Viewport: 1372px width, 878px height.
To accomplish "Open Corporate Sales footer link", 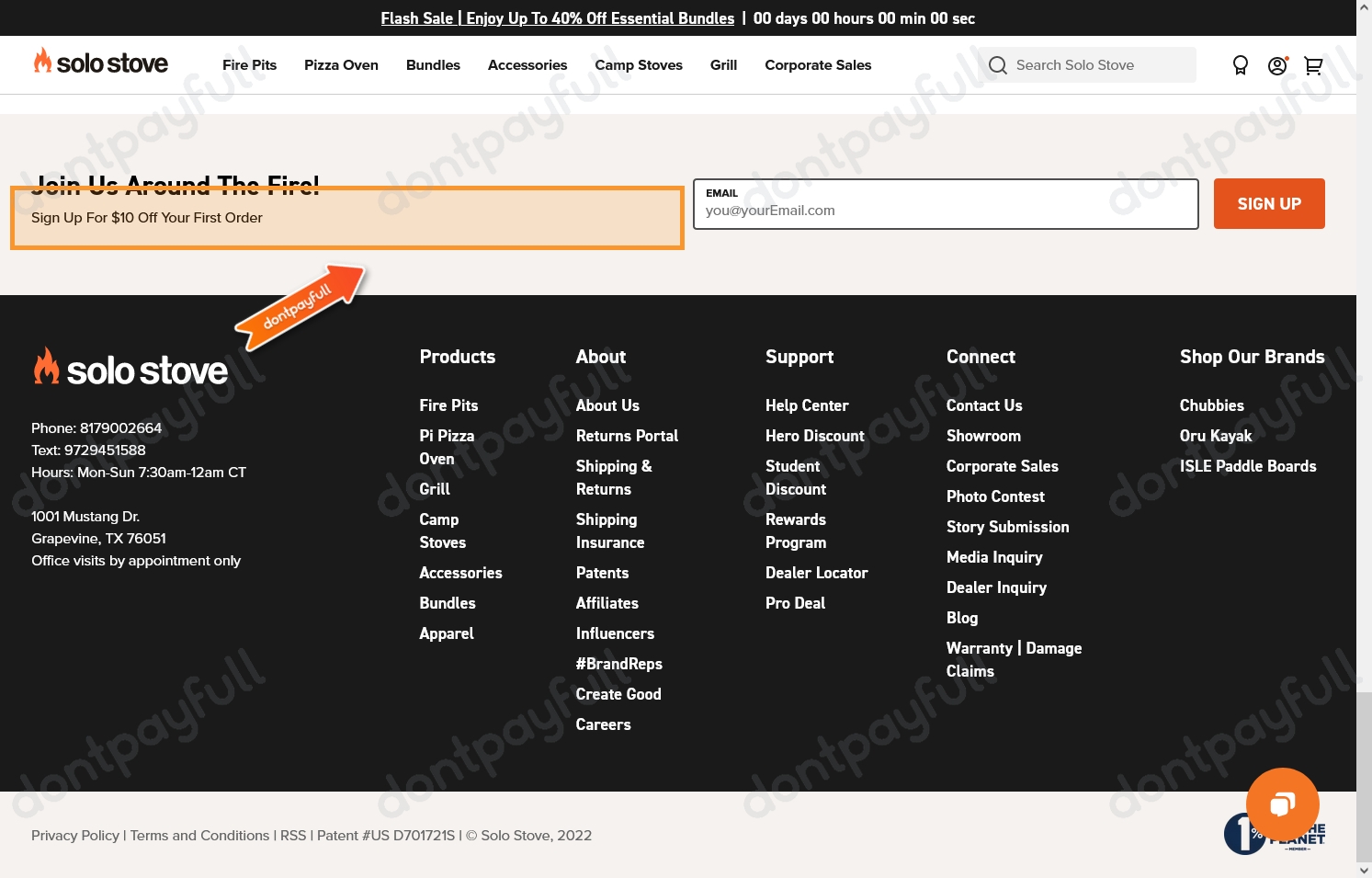I will pyautogui.click(x=1003, y=466).
